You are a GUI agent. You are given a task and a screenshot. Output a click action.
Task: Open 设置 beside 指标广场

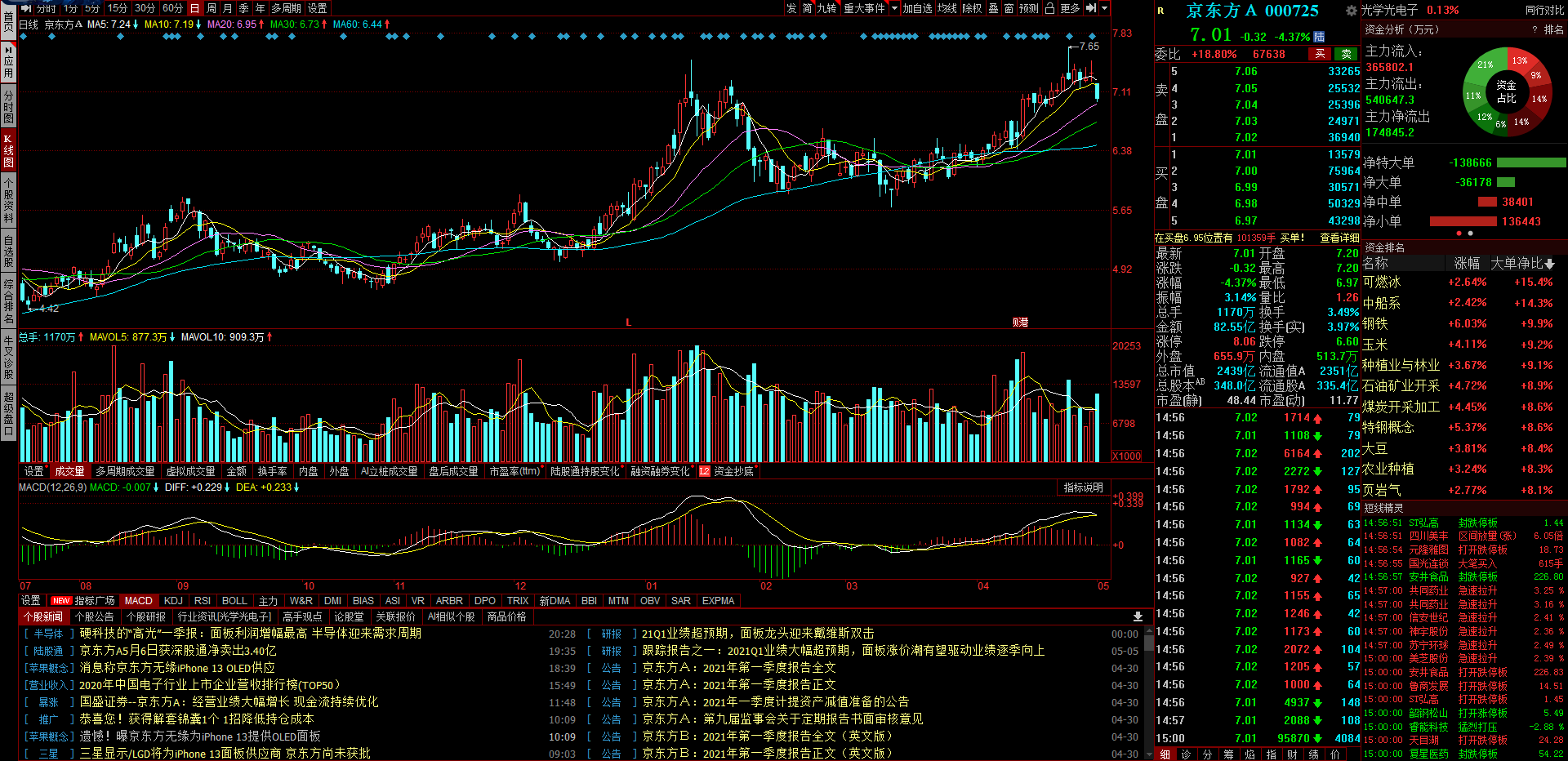click(30, 601)
